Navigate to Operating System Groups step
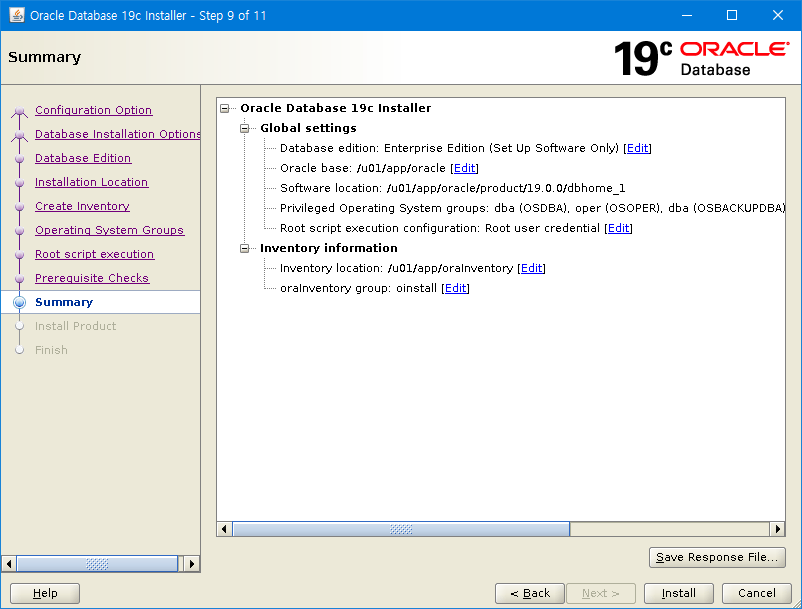802x609 pixels. click(109, 230)
